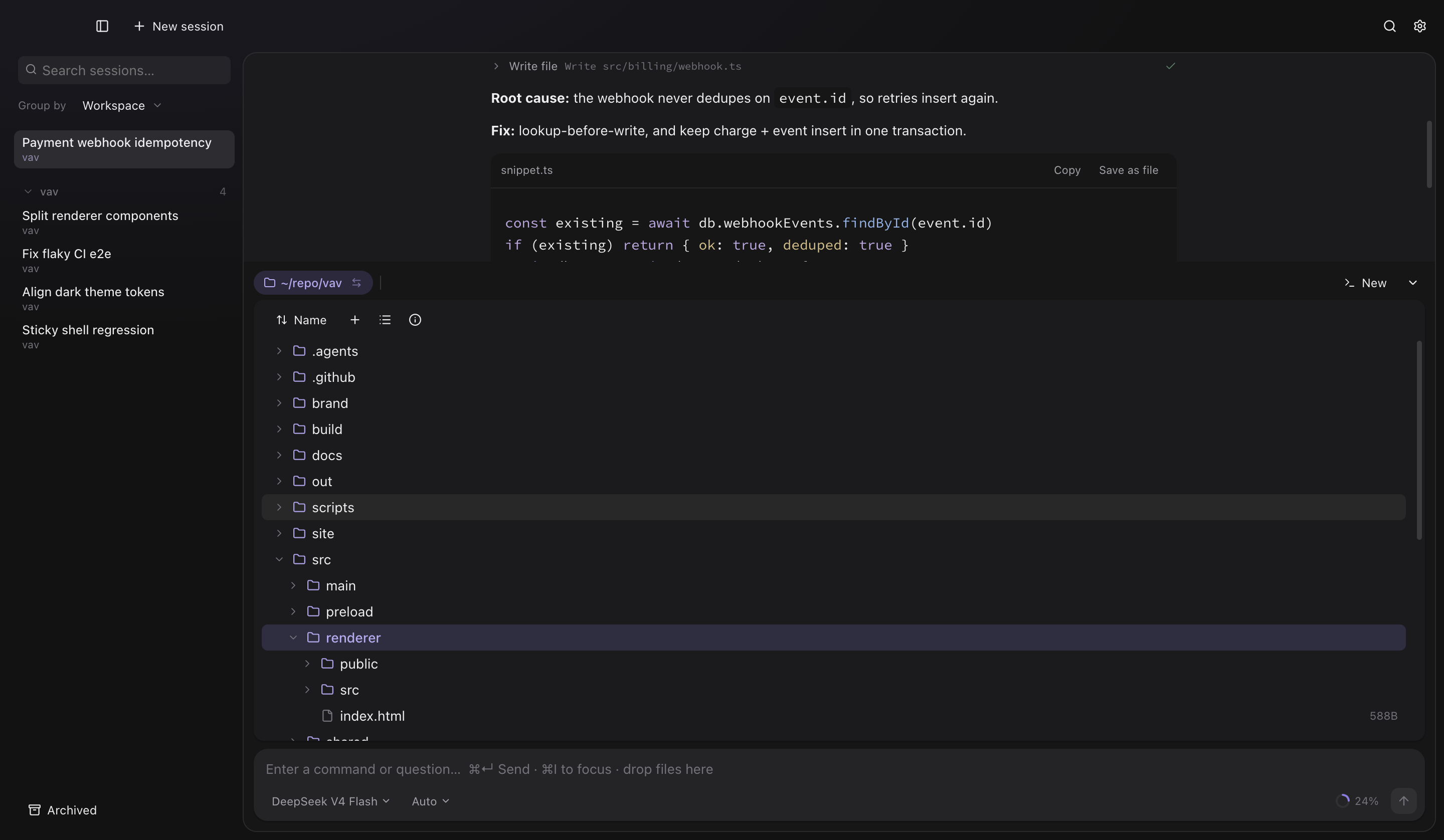This screenshot has height=840, width=1444.
Task: Click the ~/repo/vav folder chip
Action: 313,283
